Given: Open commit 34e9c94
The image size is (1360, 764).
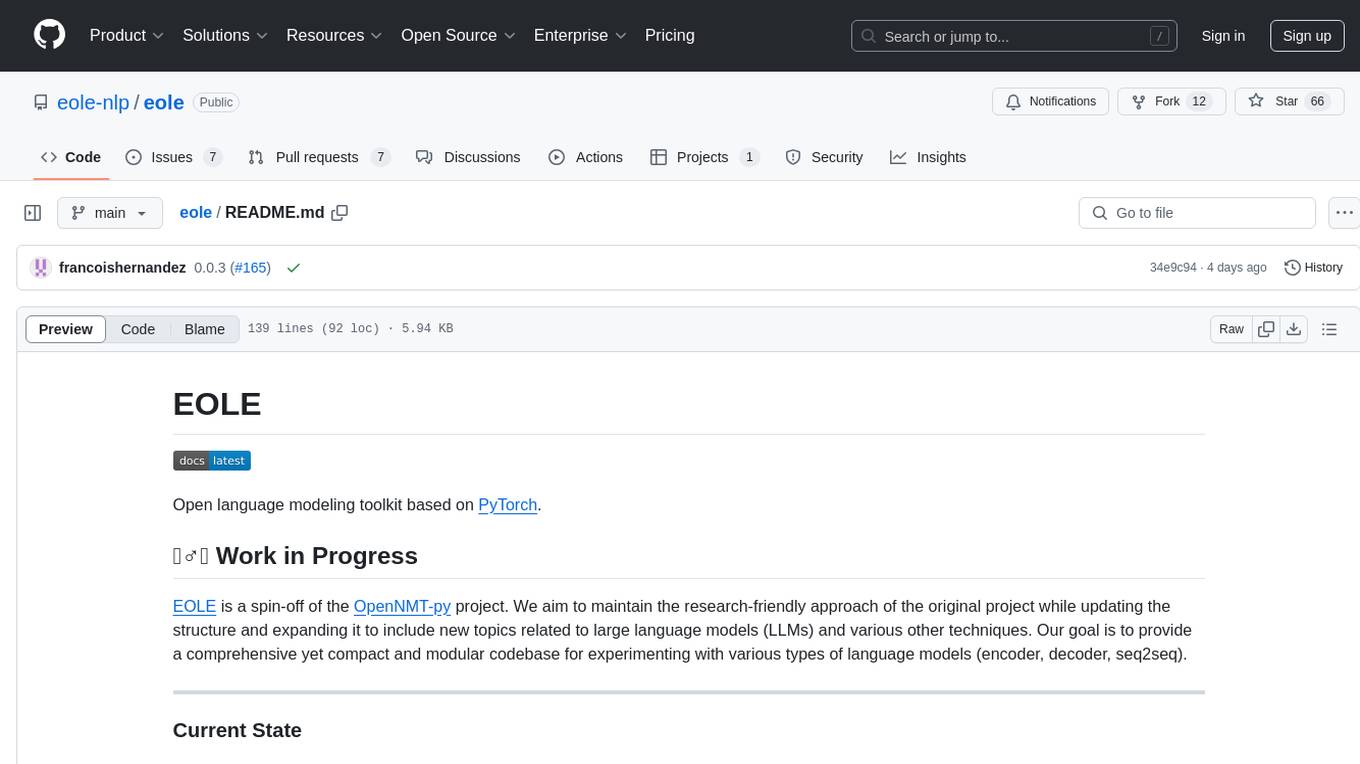Looking at the screenshot, I should coord(1173,268).
